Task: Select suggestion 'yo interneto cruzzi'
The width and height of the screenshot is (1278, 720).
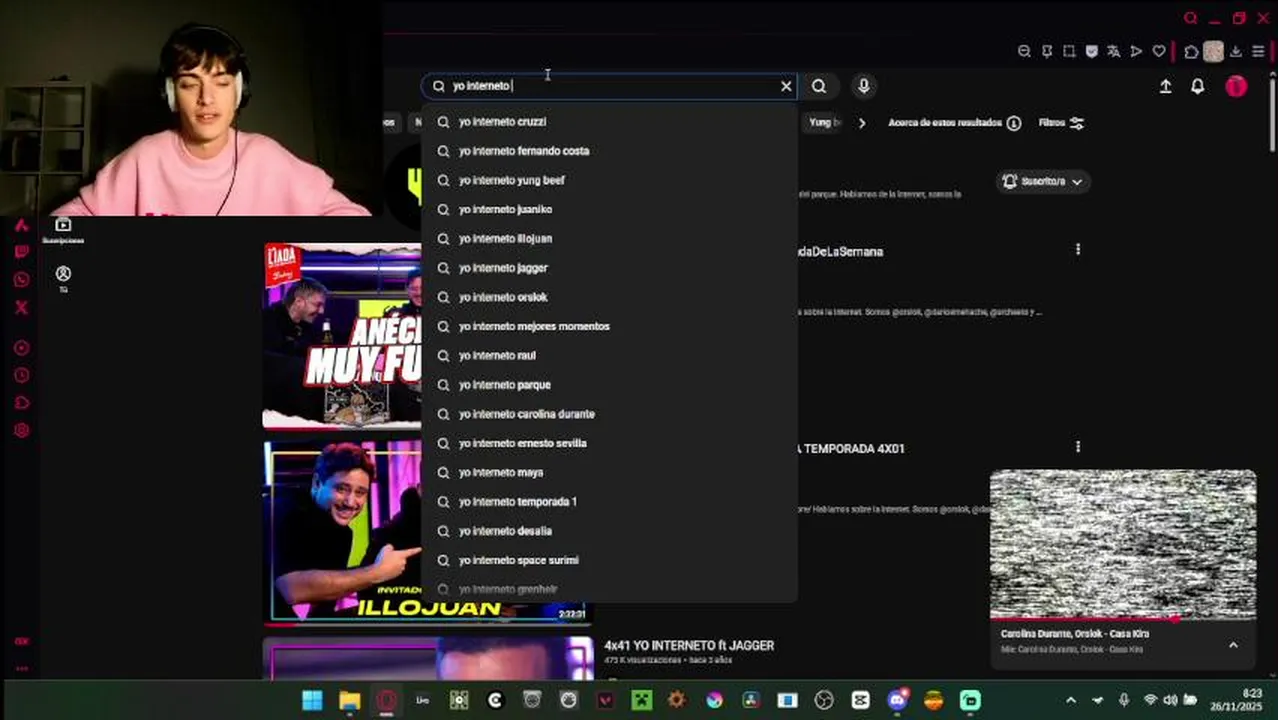Action: [x=609, y=122]
